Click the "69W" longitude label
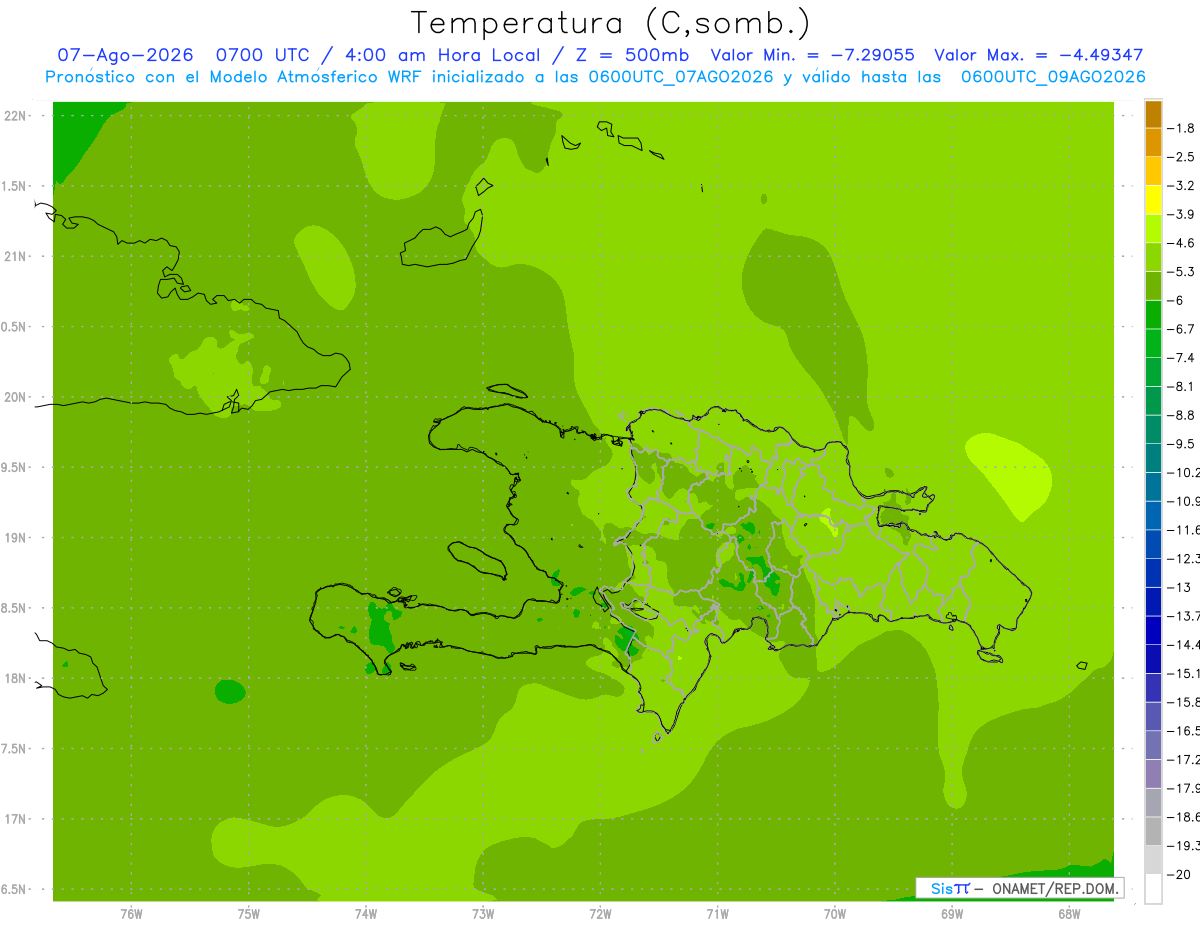 click(x=952, y=914)
